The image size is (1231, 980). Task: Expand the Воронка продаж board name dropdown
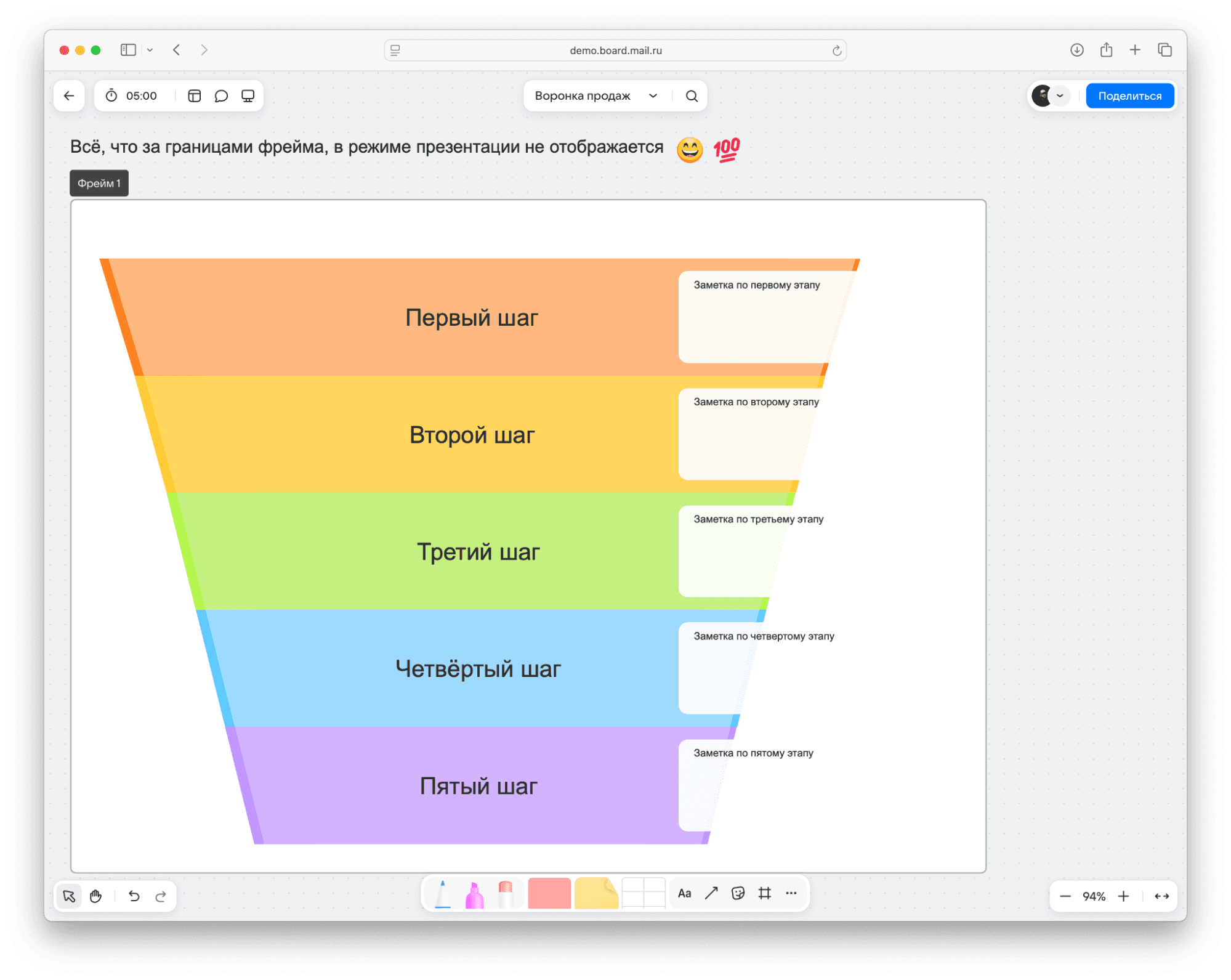(653, 96)
